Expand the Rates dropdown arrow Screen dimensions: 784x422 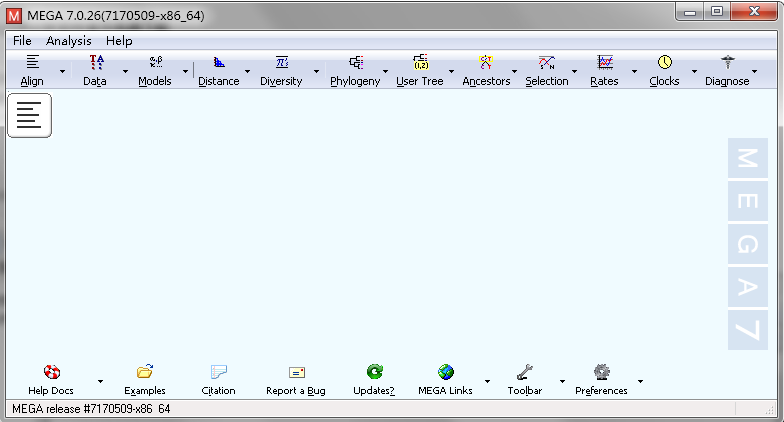(x=634, y=72)
